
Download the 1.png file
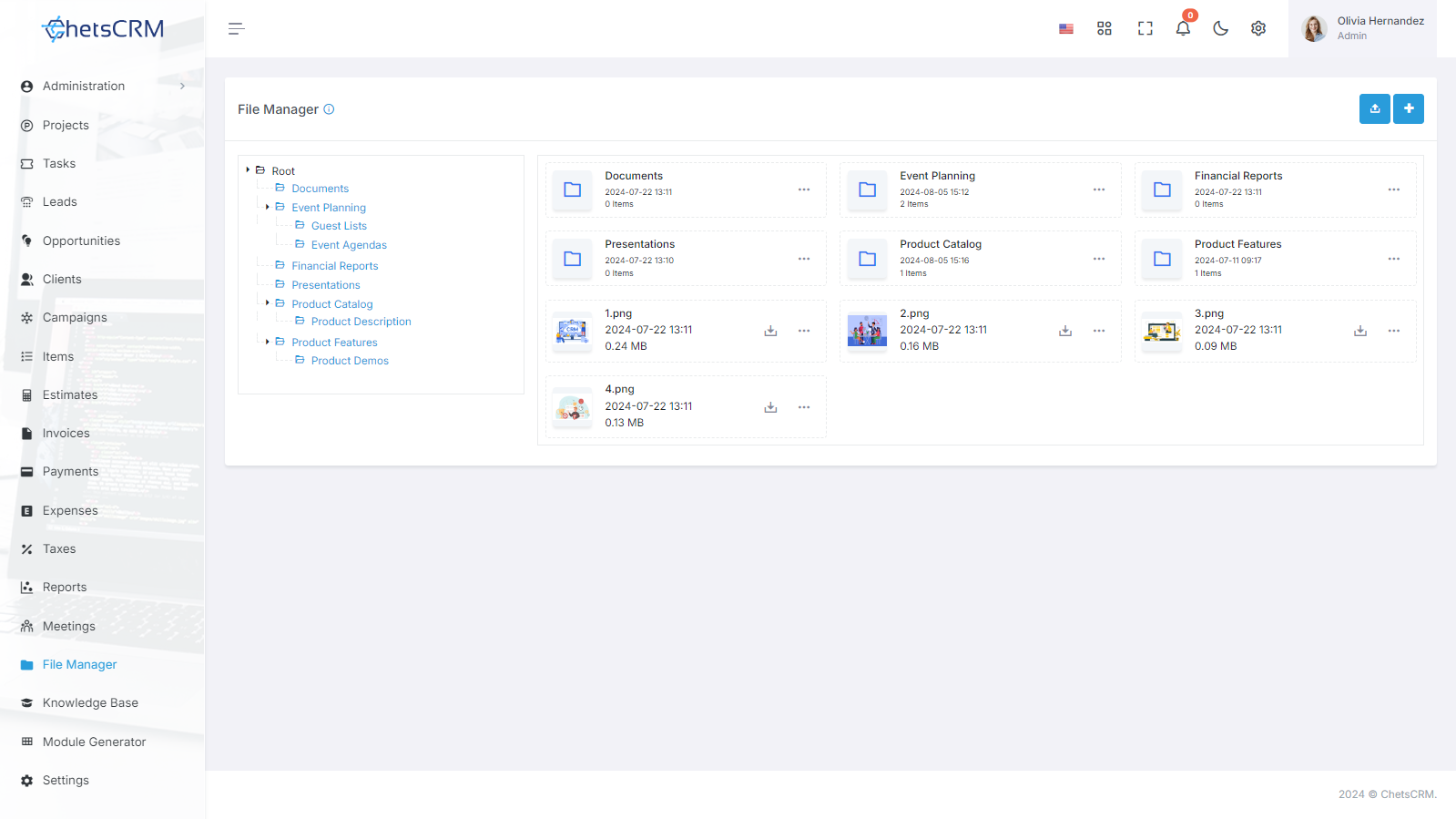pos(770,331)
